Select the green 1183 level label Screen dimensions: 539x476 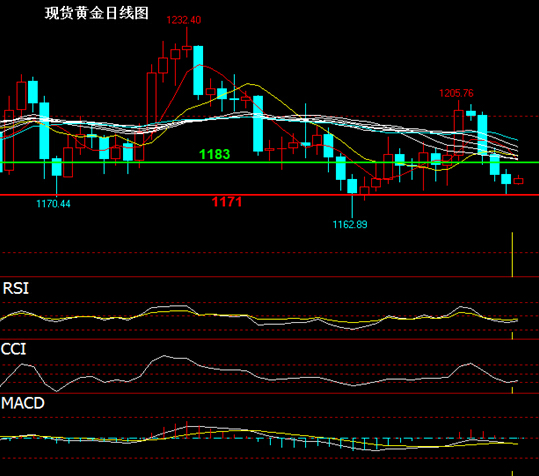(214, 154)
